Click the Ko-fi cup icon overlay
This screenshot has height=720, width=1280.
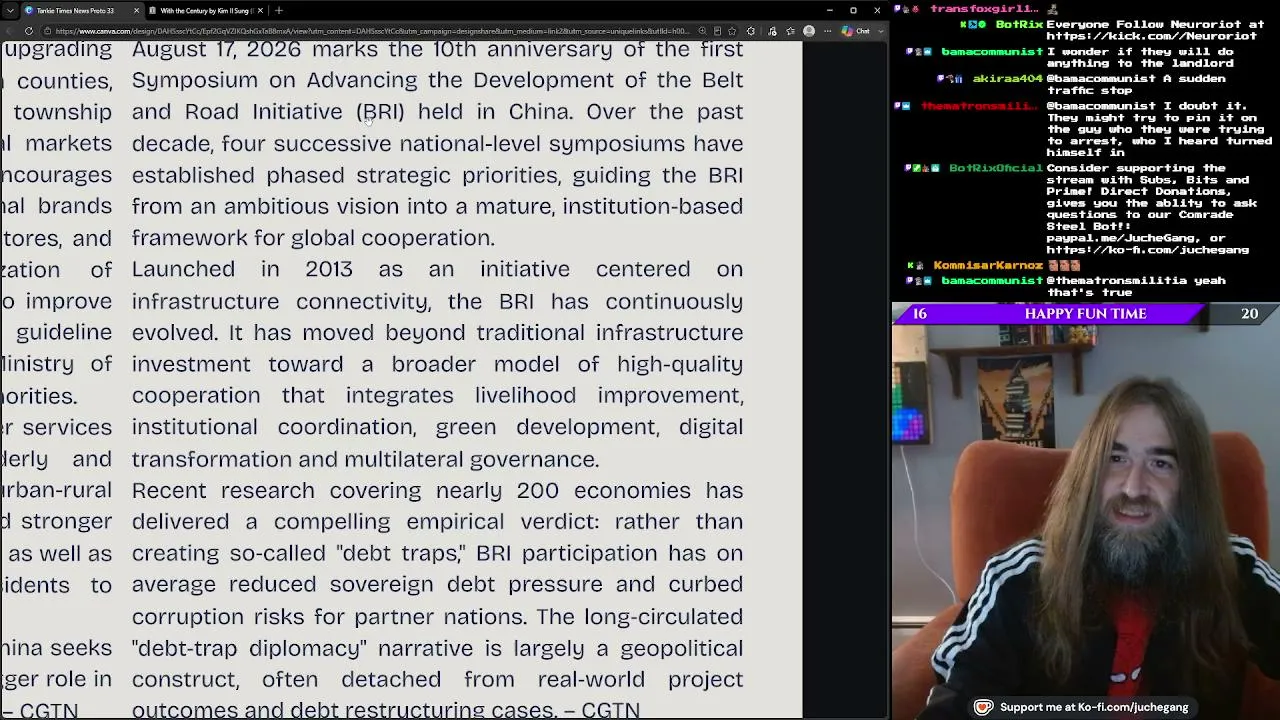[x=983, y=707]
